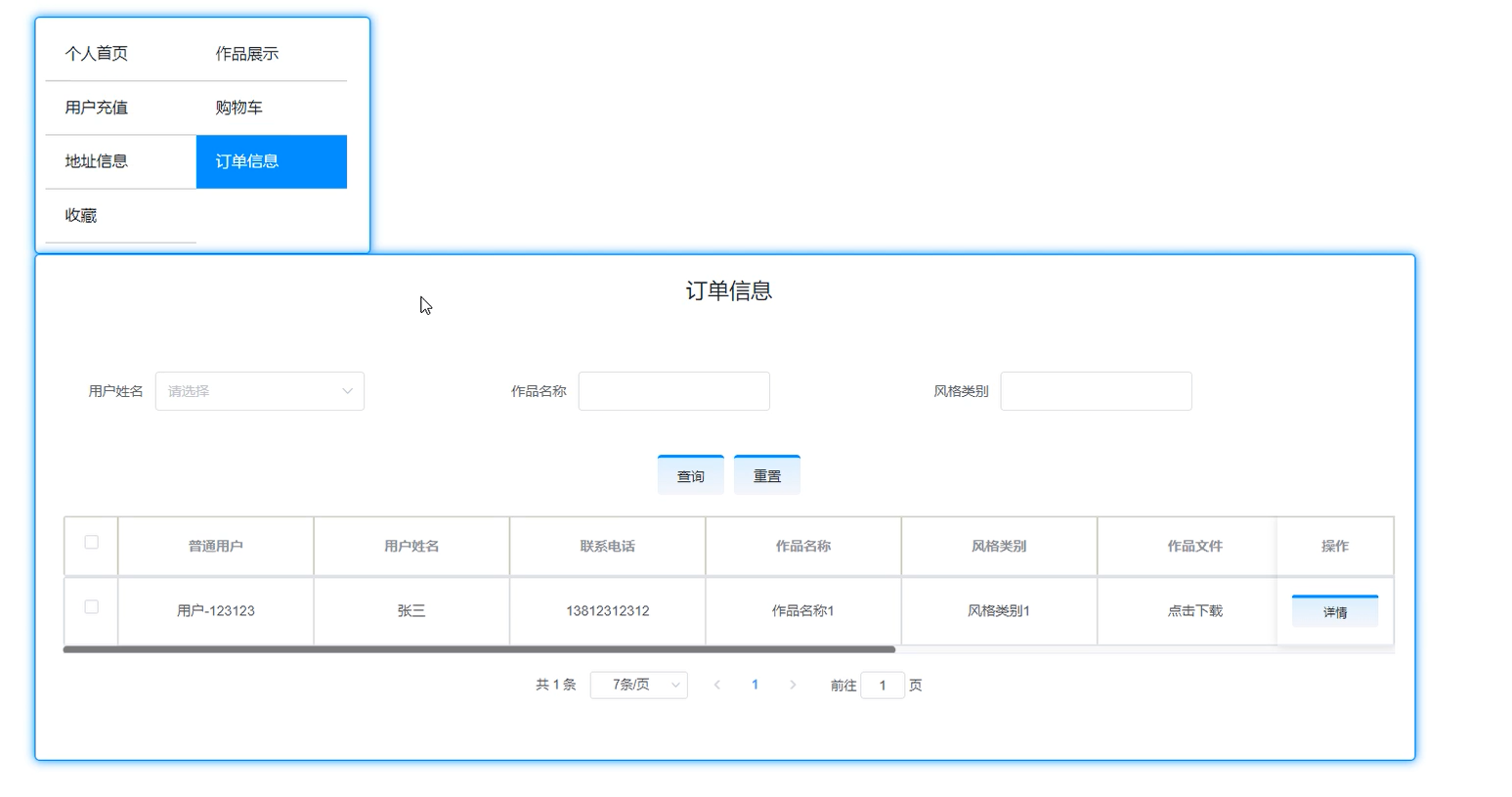This screenshot has width=1512, height=797.
Task: Select 地址信息 in the menu
Action: (120, 161)
